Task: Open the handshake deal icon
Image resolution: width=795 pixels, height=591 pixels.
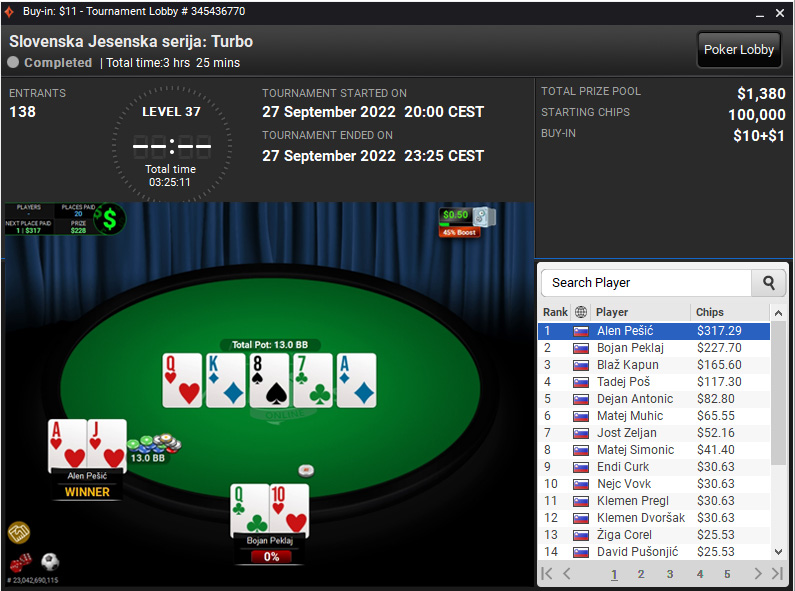Action: (x=19, y=532)
